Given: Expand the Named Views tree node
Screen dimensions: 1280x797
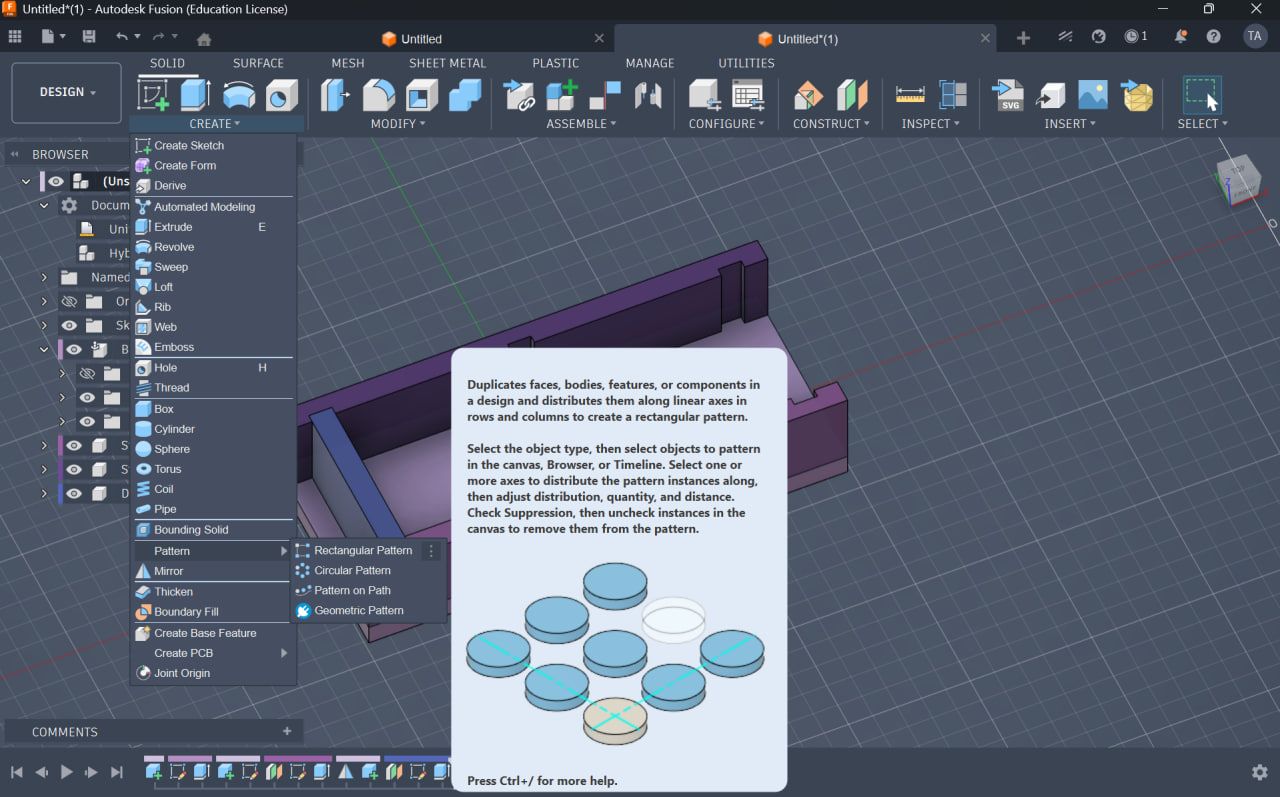Looking at the screenshot, I should coord(44,277).
